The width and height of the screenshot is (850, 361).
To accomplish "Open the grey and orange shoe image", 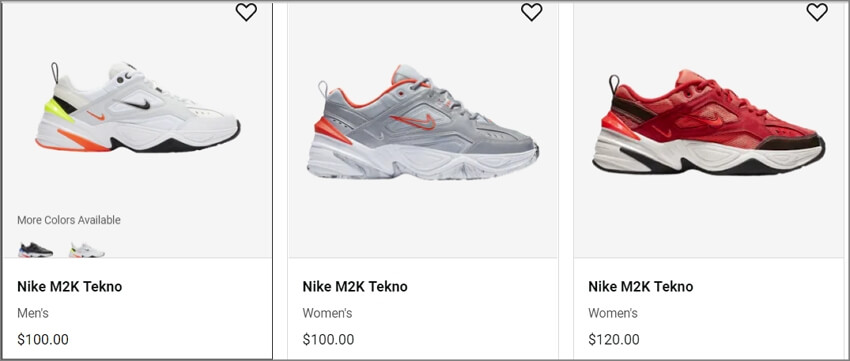I will click(x=423, y=122).
